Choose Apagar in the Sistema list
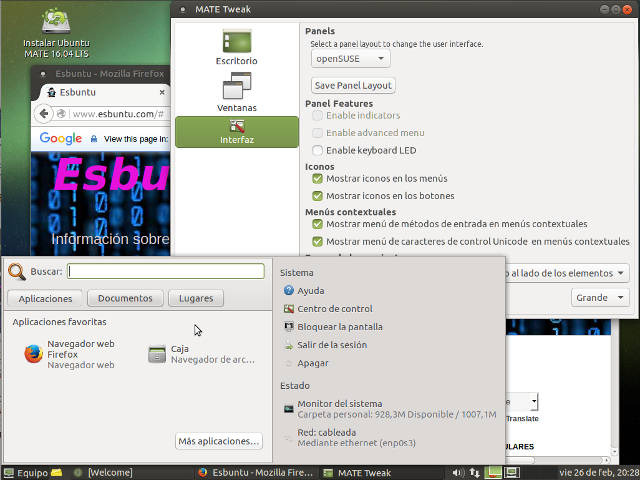Image resolution: width=640 pixels, height=480 pixels. (x=306, y=363)
